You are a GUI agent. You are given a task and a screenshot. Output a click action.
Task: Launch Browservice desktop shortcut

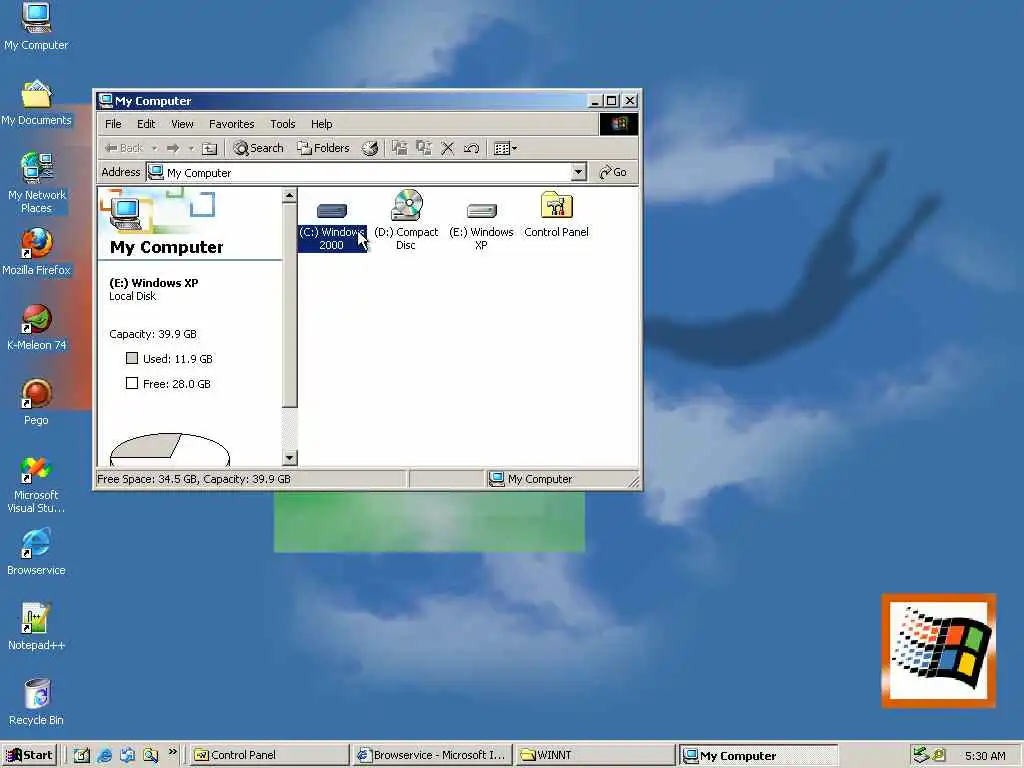coord(36,552)
